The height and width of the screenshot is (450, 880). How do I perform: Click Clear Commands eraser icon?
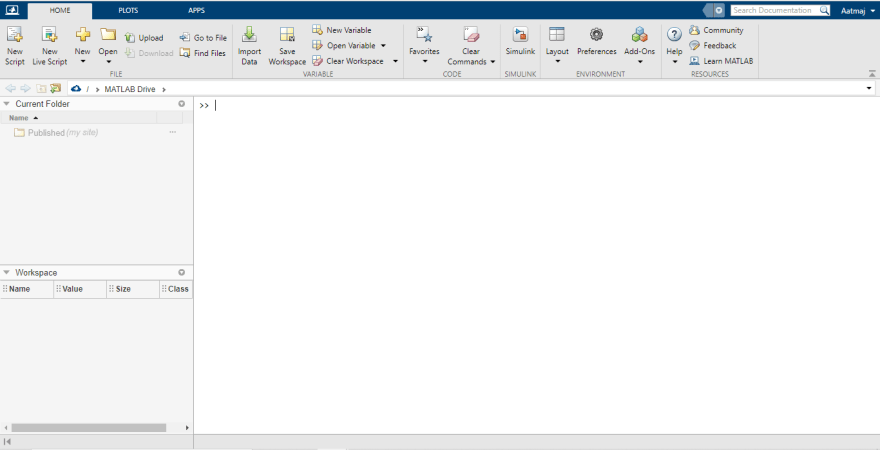point(471,35)
